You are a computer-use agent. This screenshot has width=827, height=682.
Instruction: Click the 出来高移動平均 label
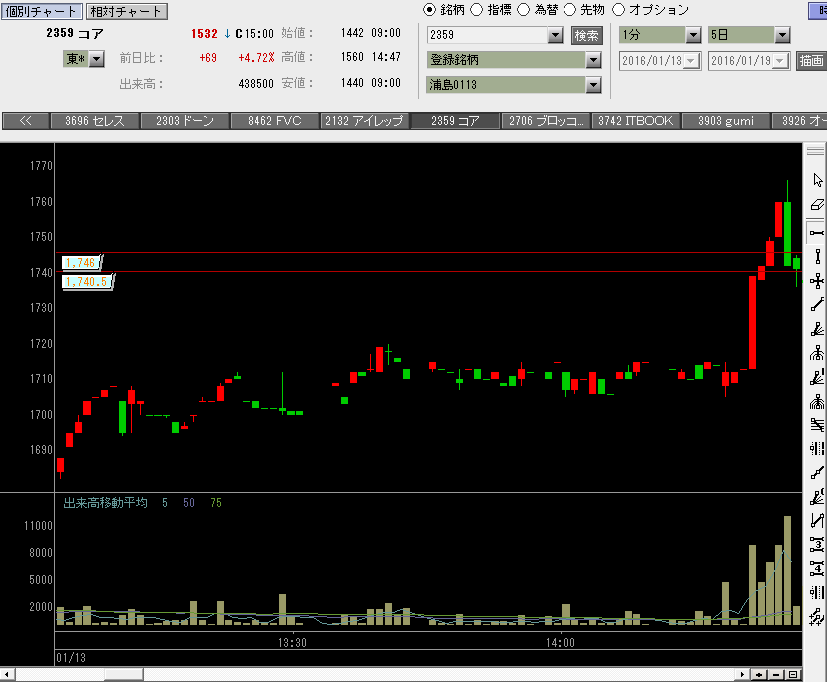point(105,503)
